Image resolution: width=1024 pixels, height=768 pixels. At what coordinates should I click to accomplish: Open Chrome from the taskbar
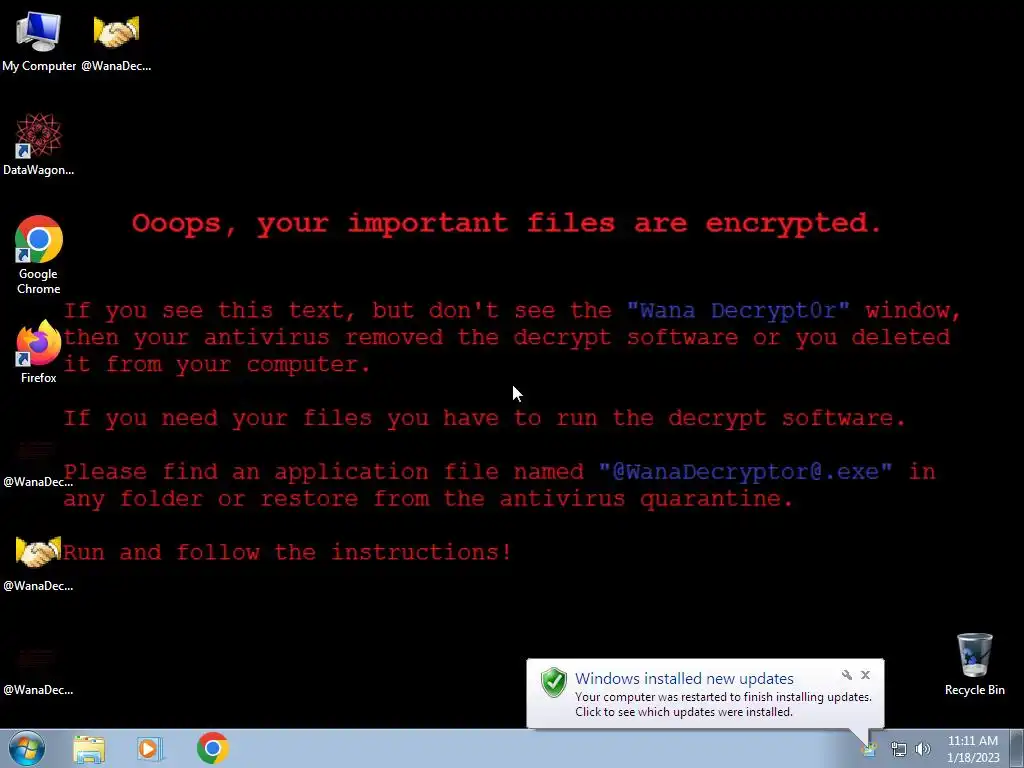(x=212, y=748)
